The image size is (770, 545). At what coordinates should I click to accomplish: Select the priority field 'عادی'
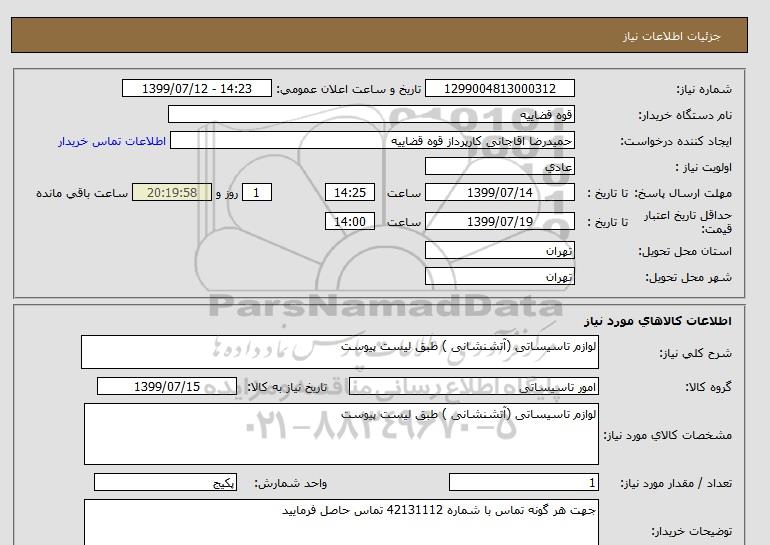[x=499, y=166]
